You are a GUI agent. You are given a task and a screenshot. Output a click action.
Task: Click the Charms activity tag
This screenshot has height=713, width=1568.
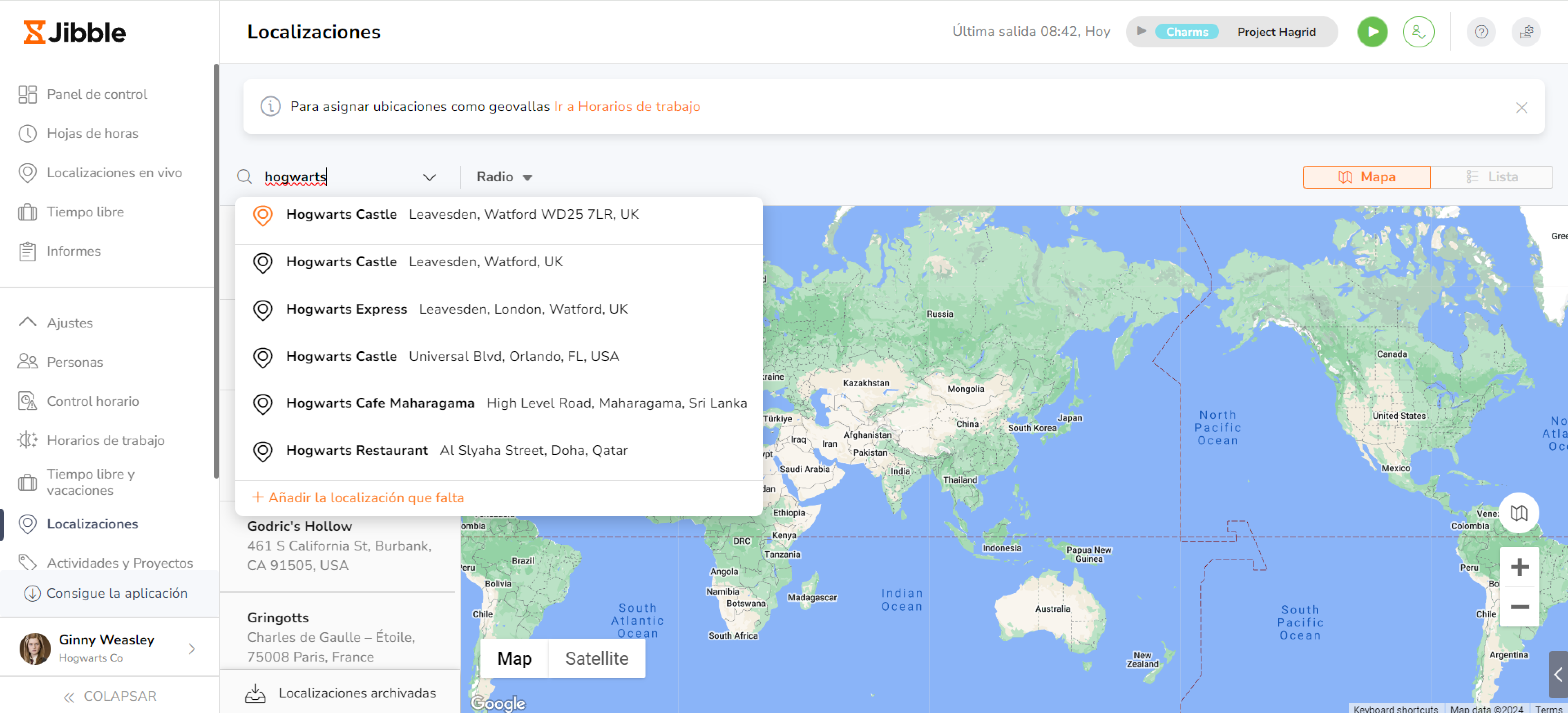[x=1186, y=31]
